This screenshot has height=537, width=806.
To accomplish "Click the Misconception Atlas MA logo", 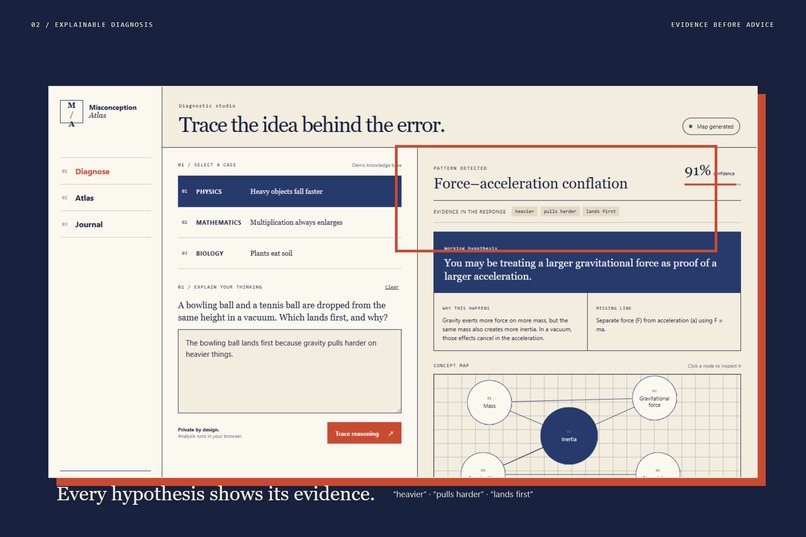I will click(71, 113).
